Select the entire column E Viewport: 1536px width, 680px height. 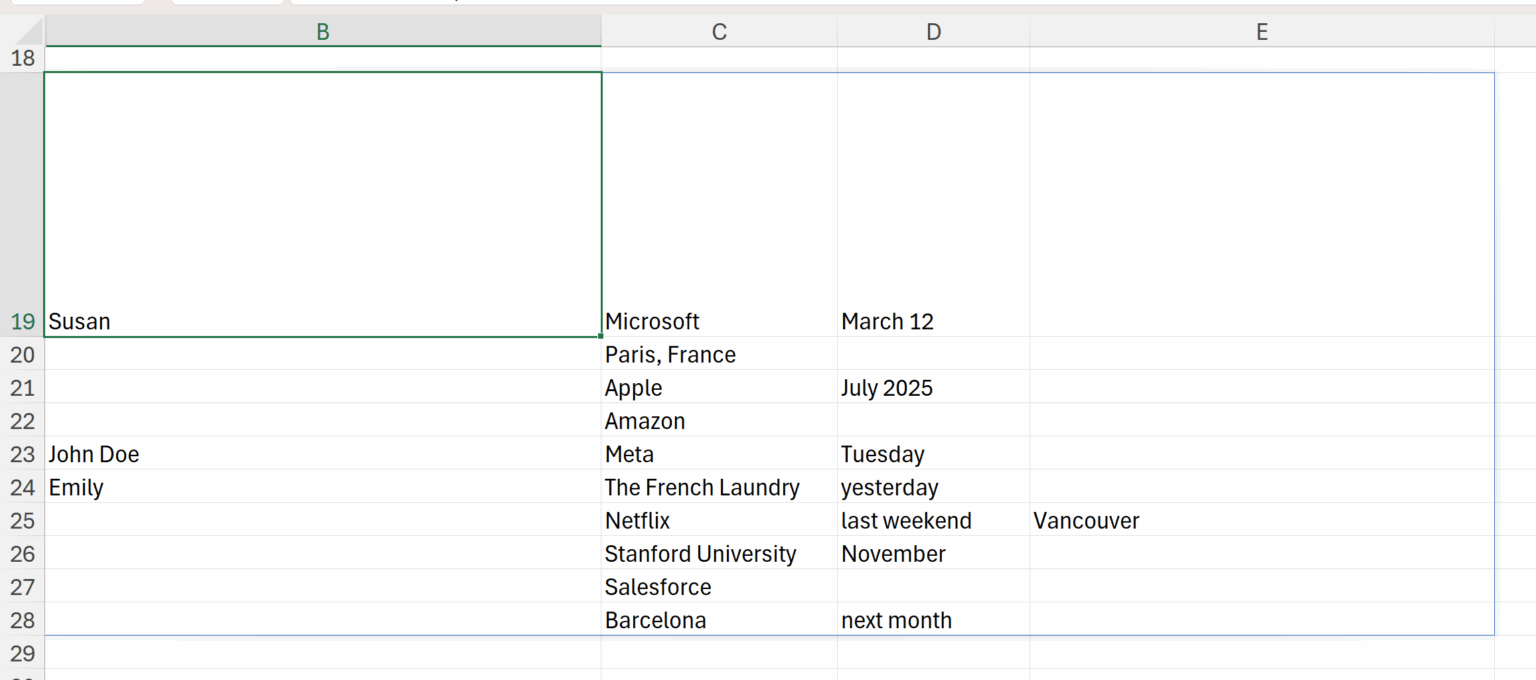[1261, 32]
